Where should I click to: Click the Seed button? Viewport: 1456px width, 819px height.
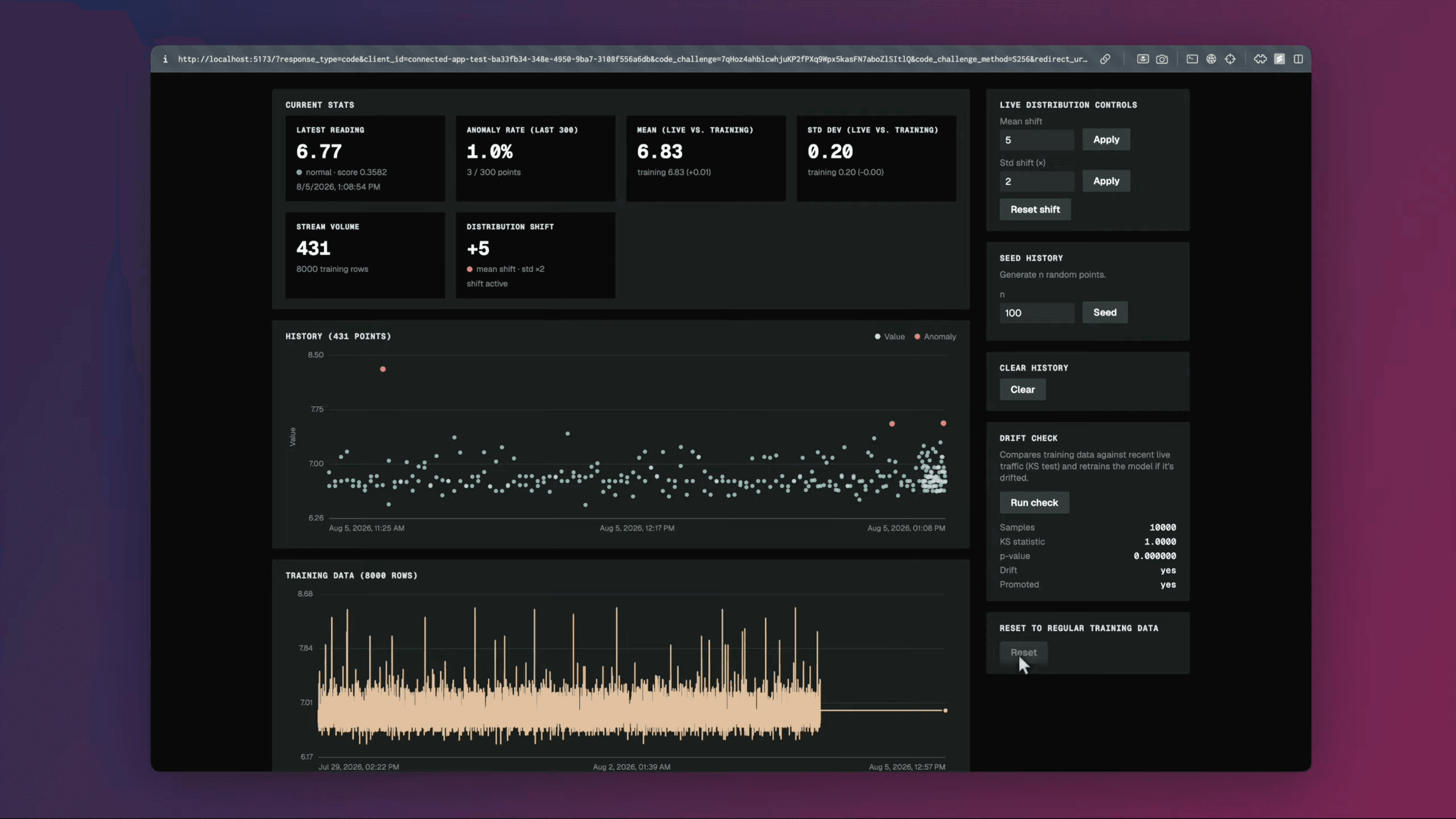[1105, 312]
